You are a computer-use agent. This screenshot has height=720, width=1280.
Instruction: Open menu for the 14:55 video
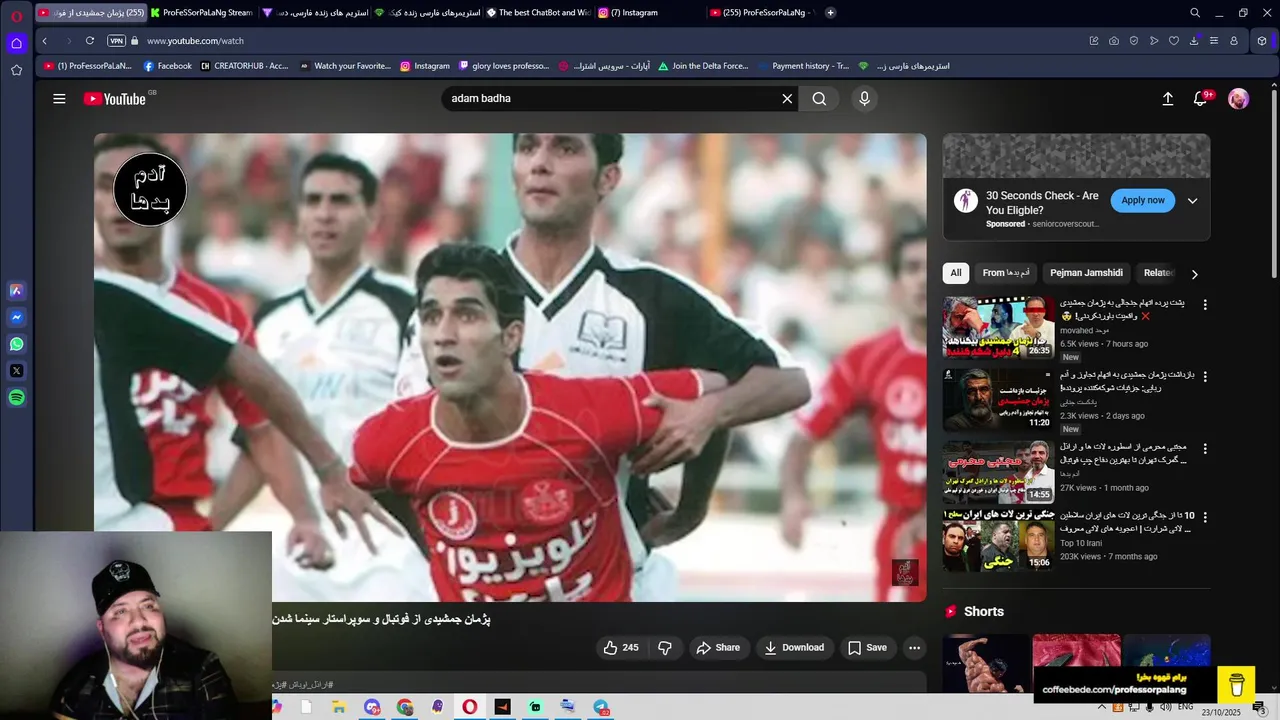click(1205, 448)
